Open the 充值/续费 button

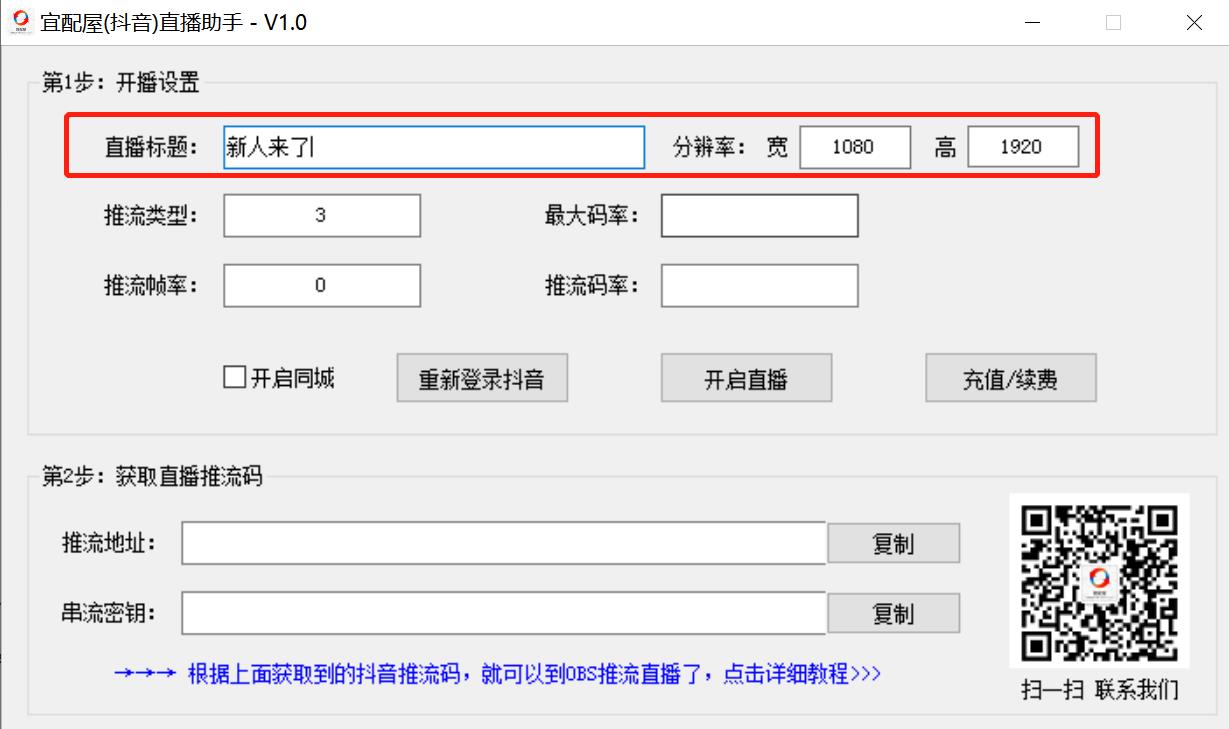coord(1011,378)
